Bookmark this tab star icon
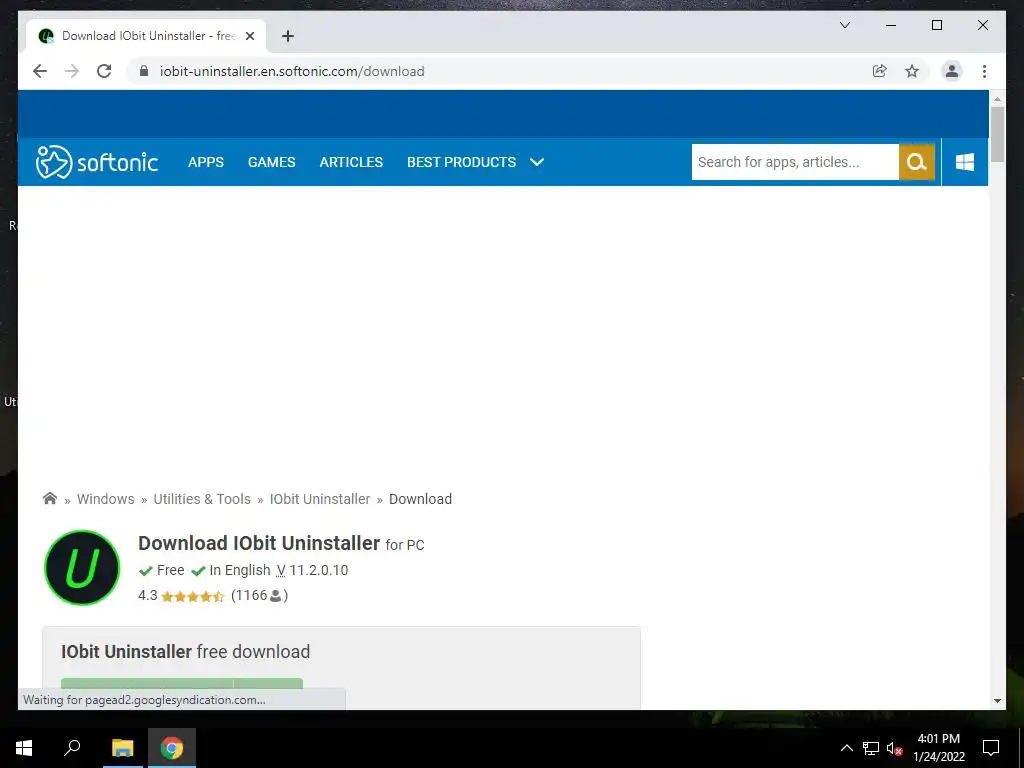 pos(912,71)
